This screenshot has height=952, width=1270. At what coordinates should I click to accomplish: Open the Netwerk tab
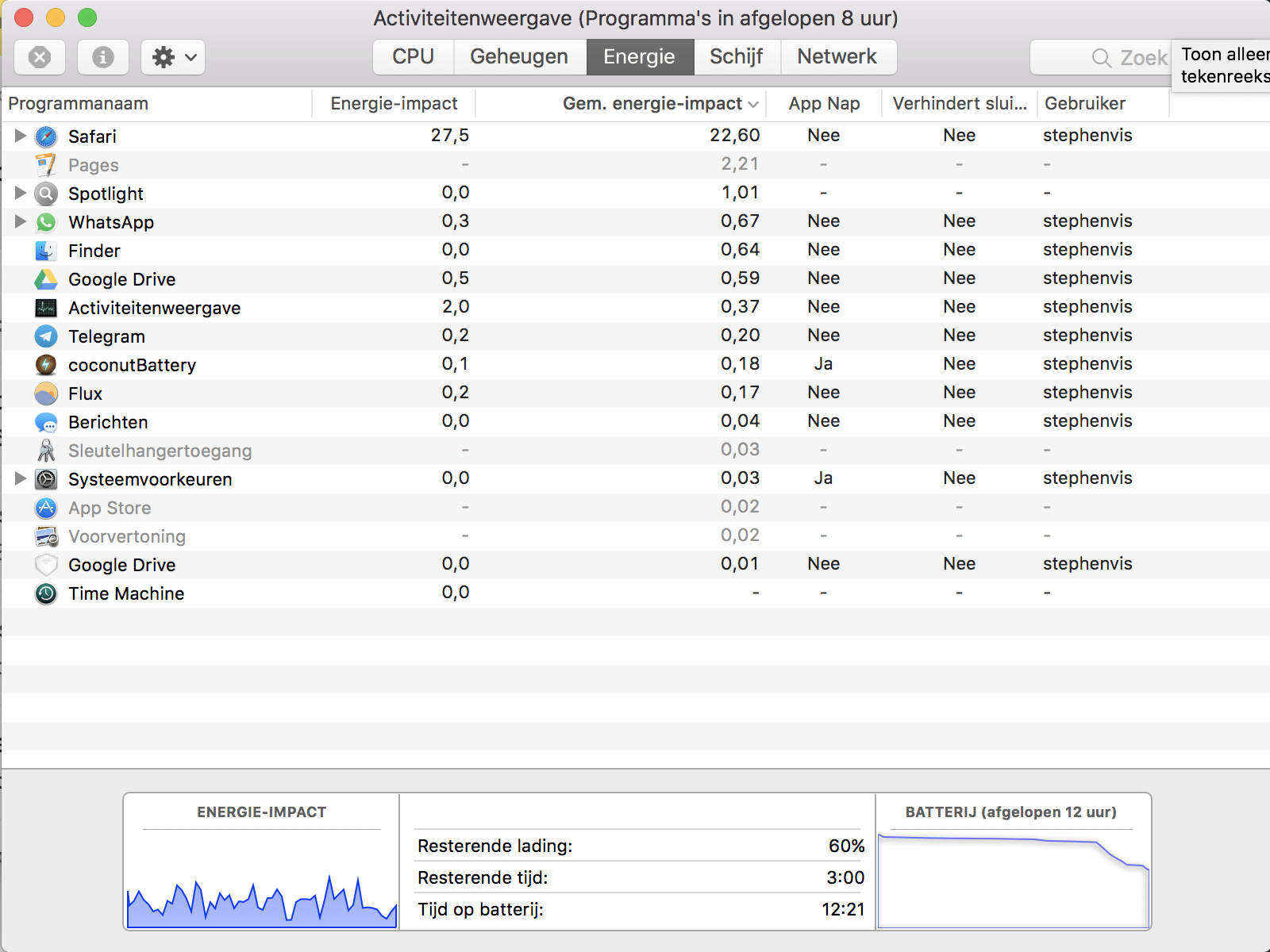pos(838,57)
